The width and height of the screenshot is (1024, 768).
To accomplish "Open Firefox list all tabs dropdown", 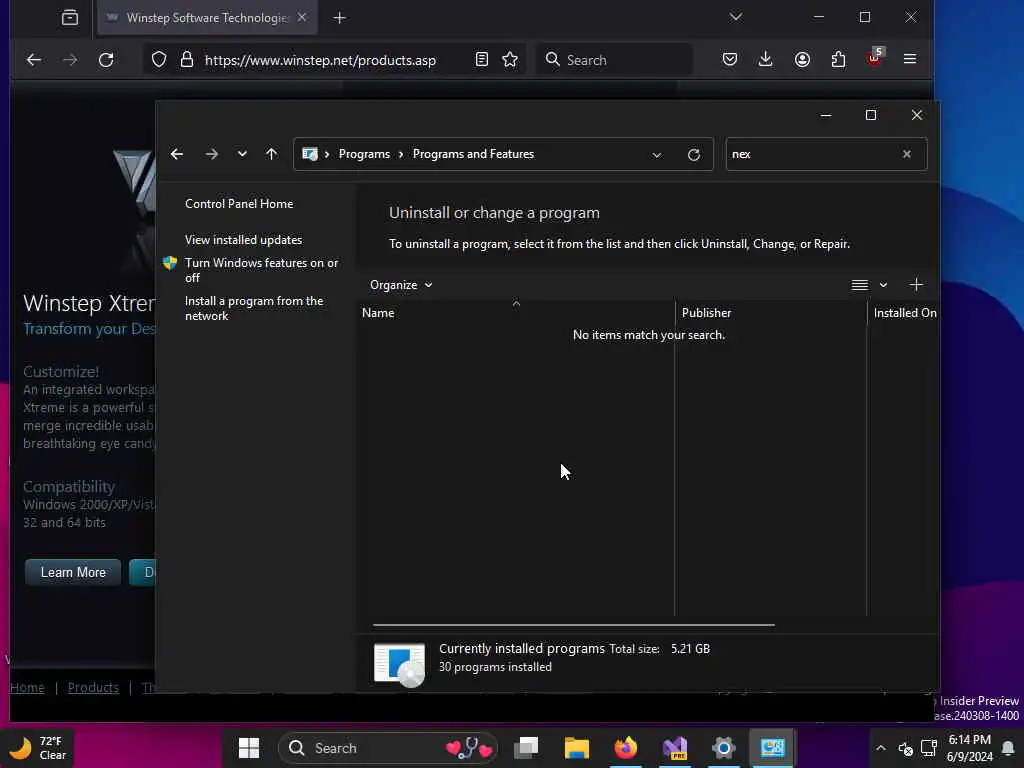I will coord(736,17).
